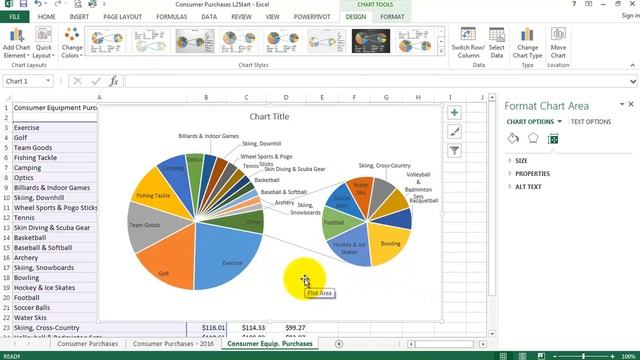Select the Size & Properties icon
Screen dimensions: 640x360
553,139
